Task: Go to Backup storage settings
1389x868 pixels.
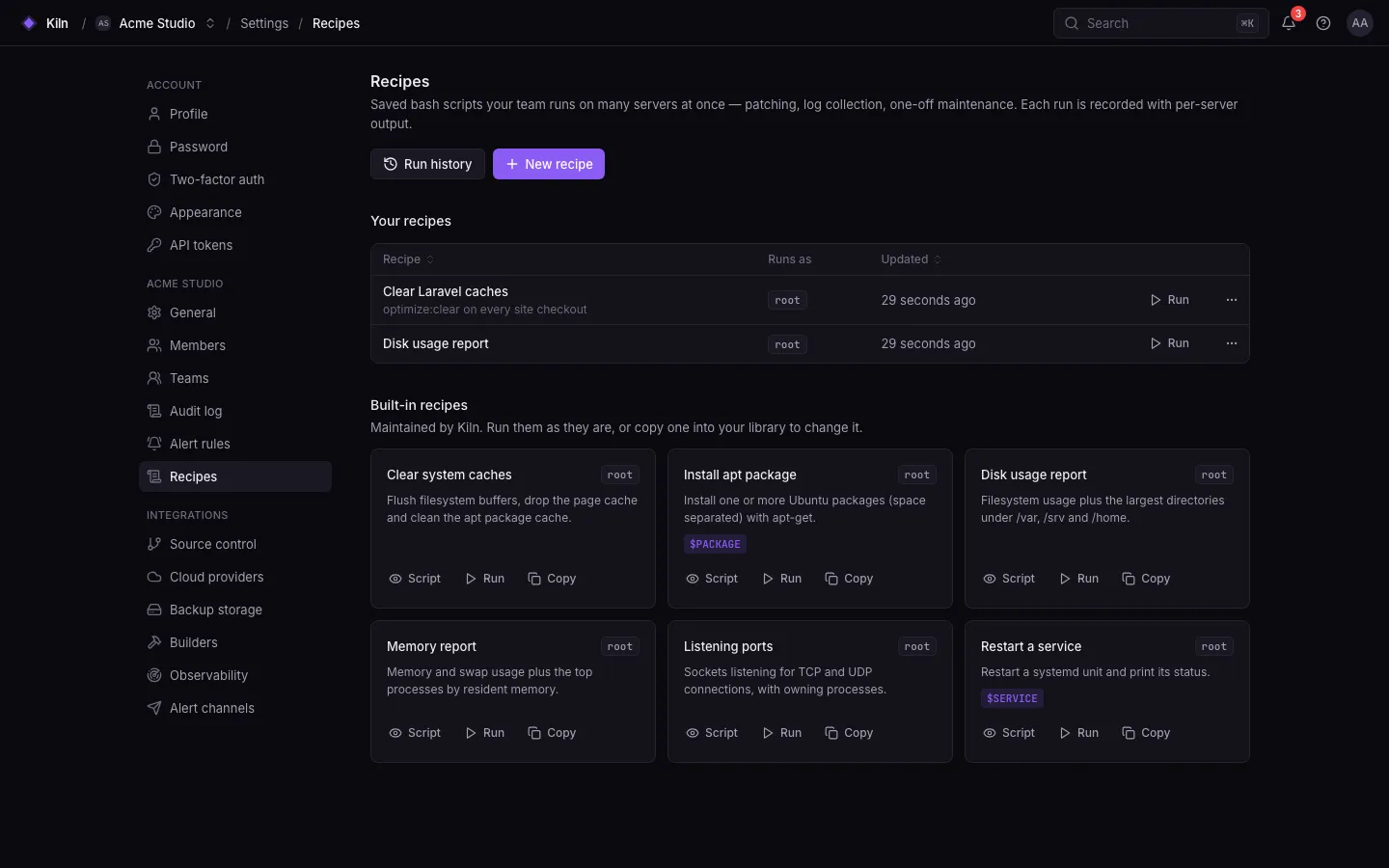Action: point(235,610)
